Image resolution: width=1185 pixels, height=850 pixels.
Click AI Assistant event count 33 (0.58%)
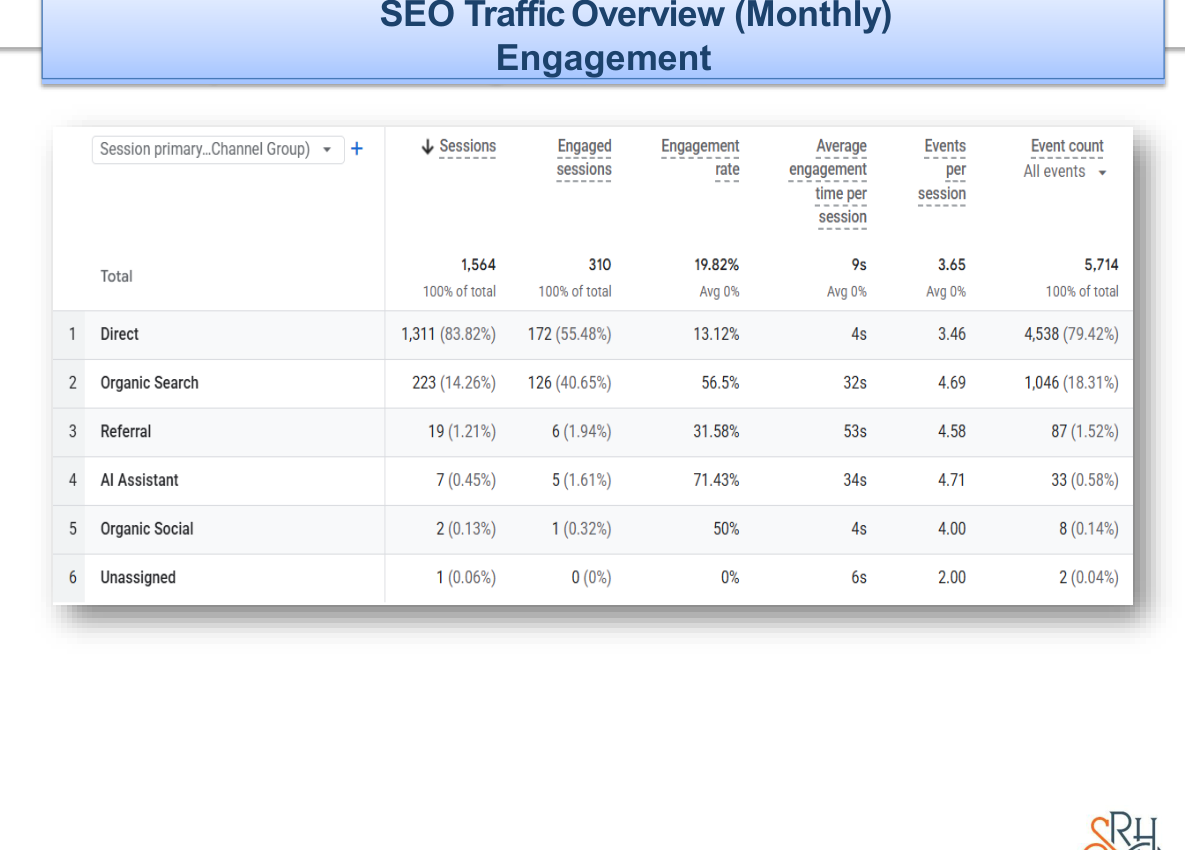tap(1084, 480)
